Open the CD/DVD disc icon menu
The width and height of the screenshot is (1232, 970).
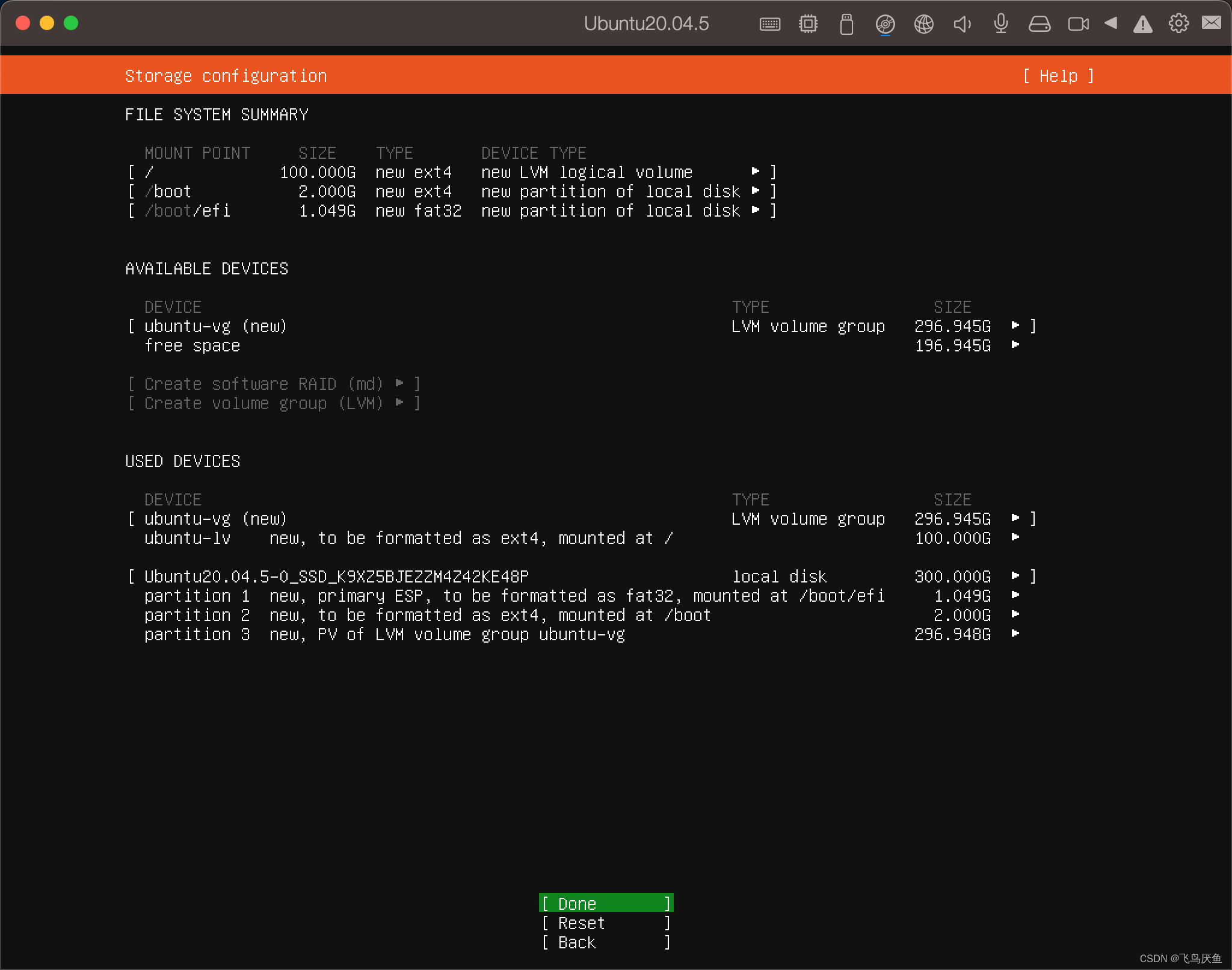(x=885, y=24)
